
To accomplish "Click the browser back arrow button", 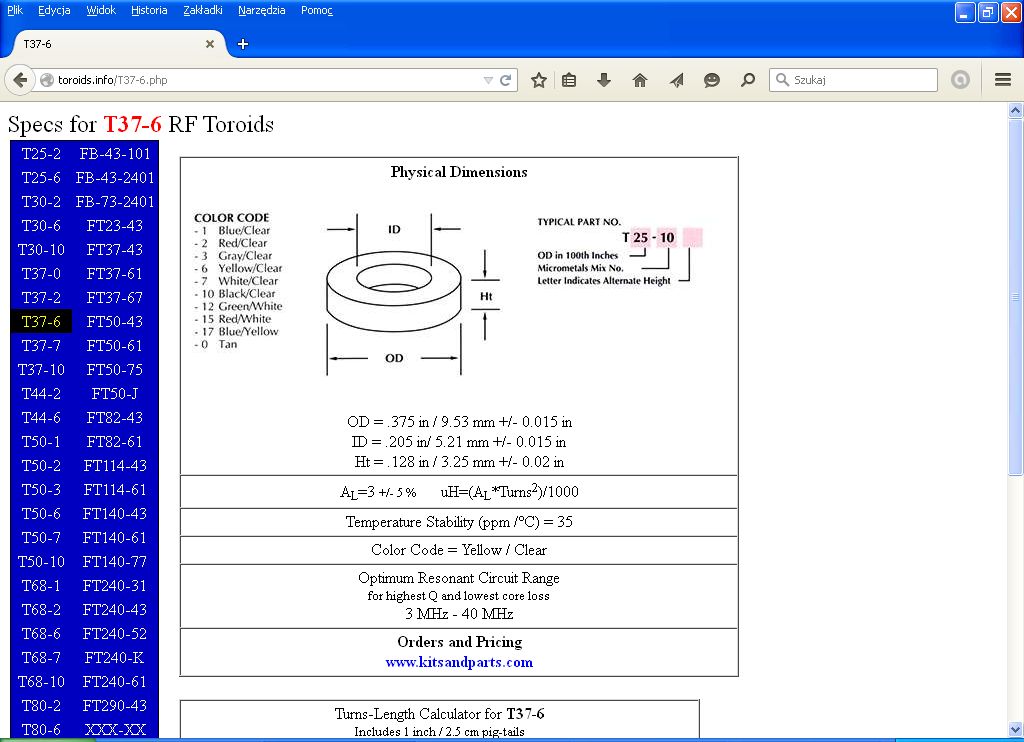I will click(x=20, y=80).
